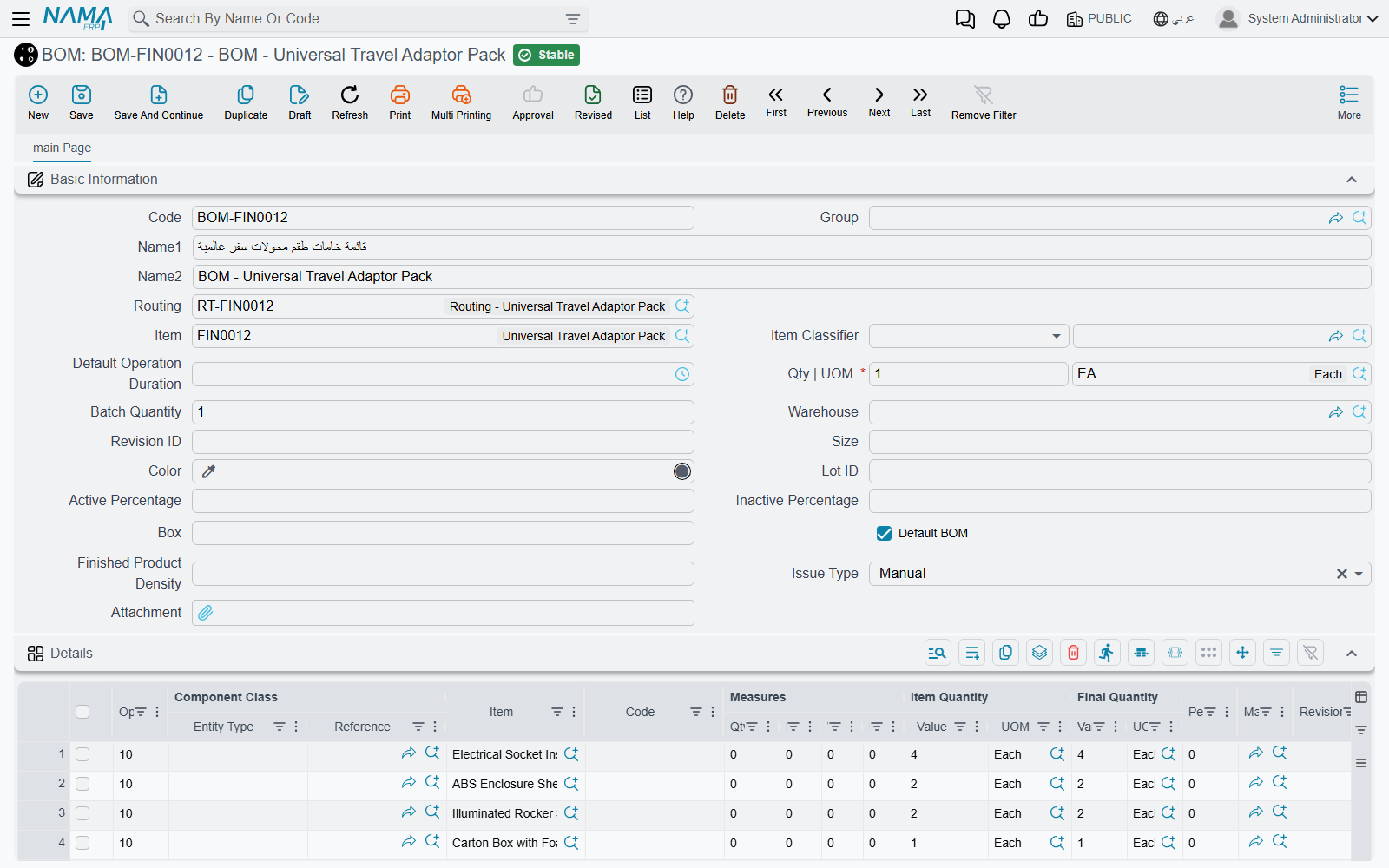Screen dimensions: 1389x868
Task: Click the Revision ID field
Action: tap(443, 442)
